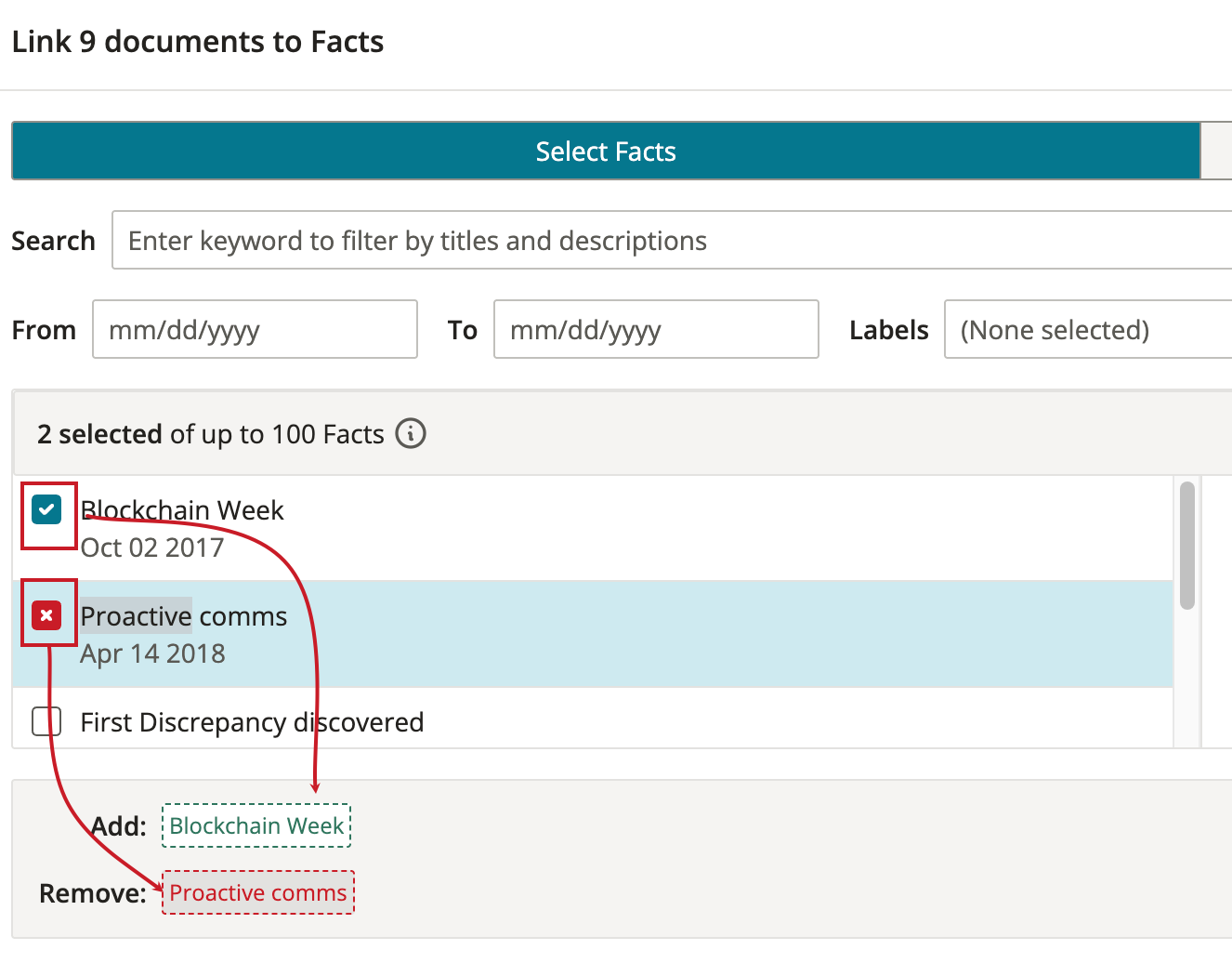The width and height of the screenshot is (1232, 963).
Task: Click the 2 selected count text
Action: [x=100, y=434]
